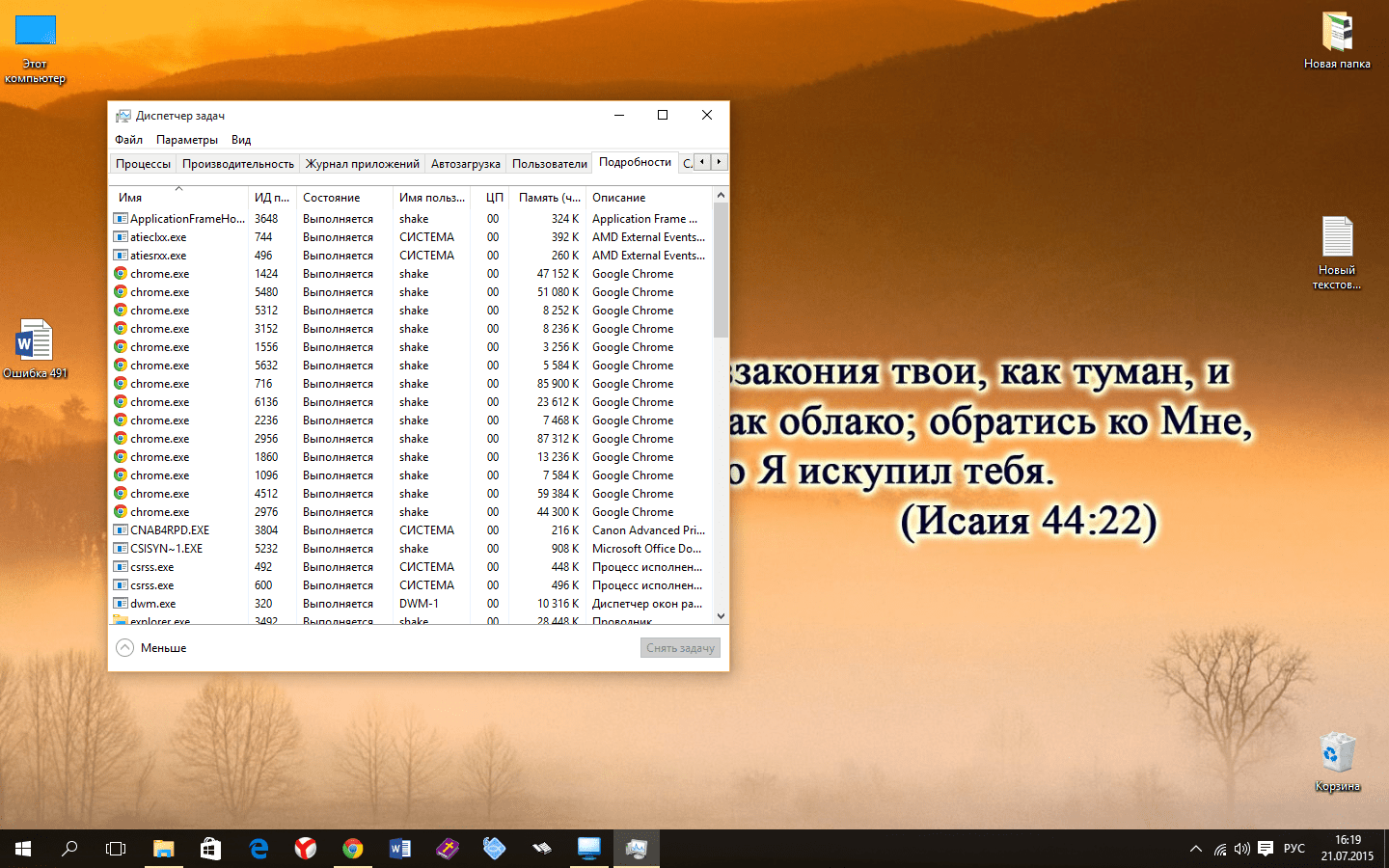This screenshot has width=1389, height=868.
Task: Open Google Chrome taskbar icon
Action: point(353,849)
